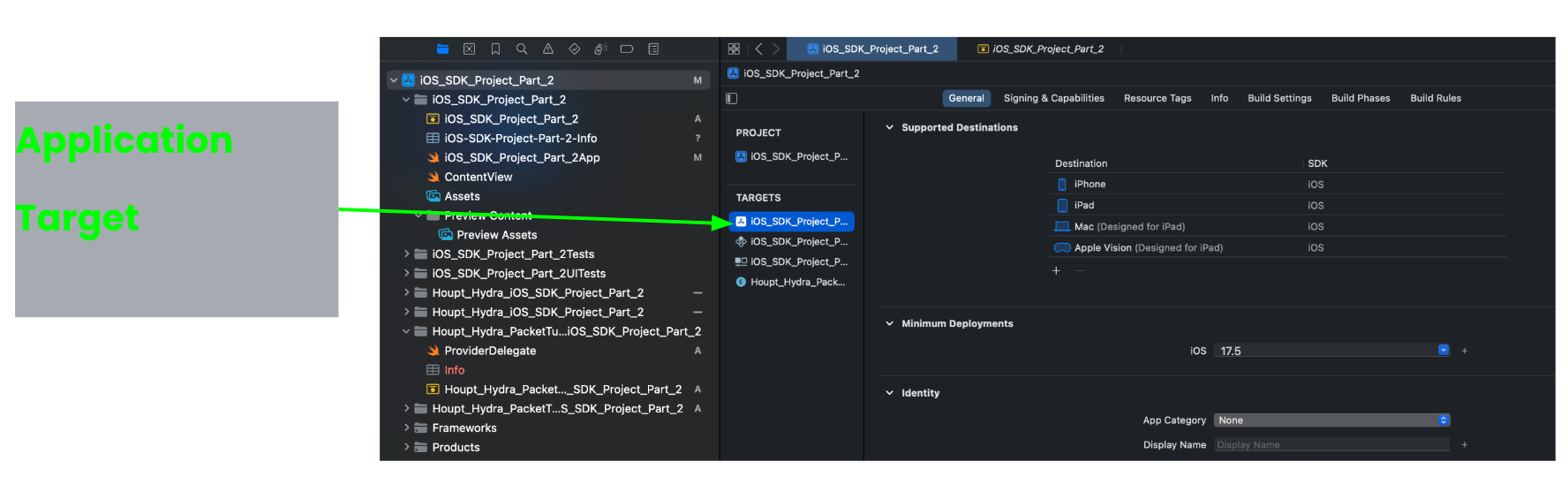Open the Breakpoint navigator icon
The height and width of the screenshot is (484, 1568).
pyautogui.click(x=627, y=49)
